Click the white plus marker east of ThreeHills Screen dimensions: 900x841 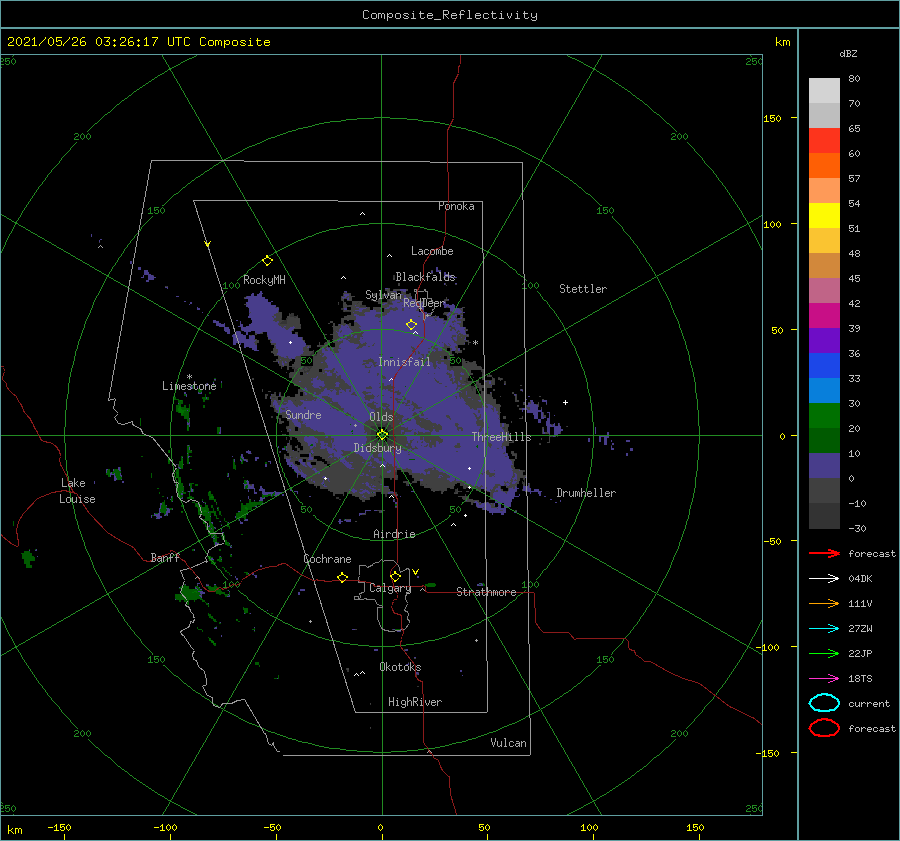[565, 402]
